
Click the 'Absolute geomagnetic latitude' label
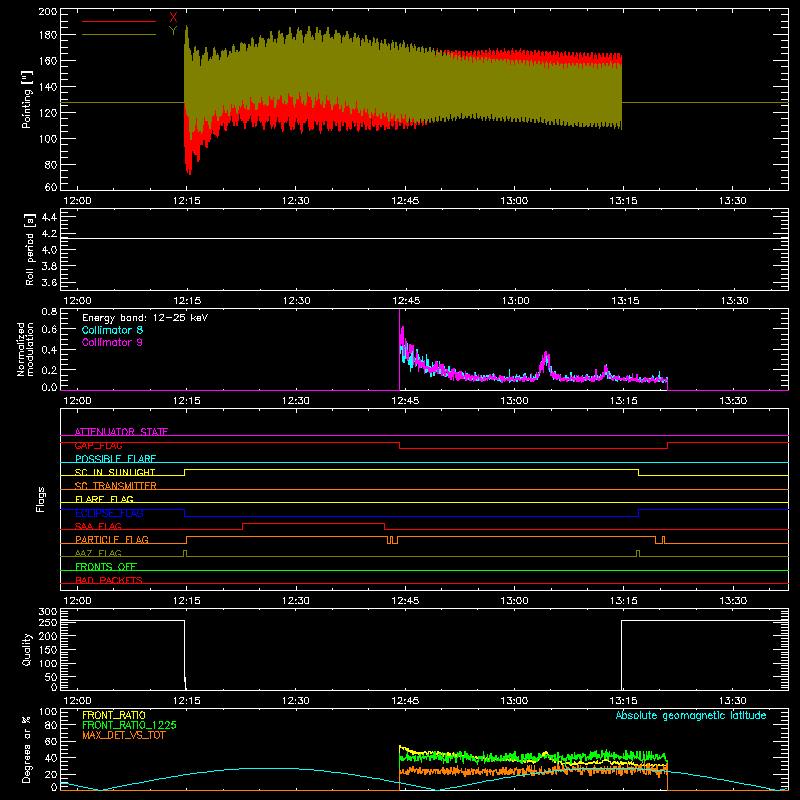[691, 715]
